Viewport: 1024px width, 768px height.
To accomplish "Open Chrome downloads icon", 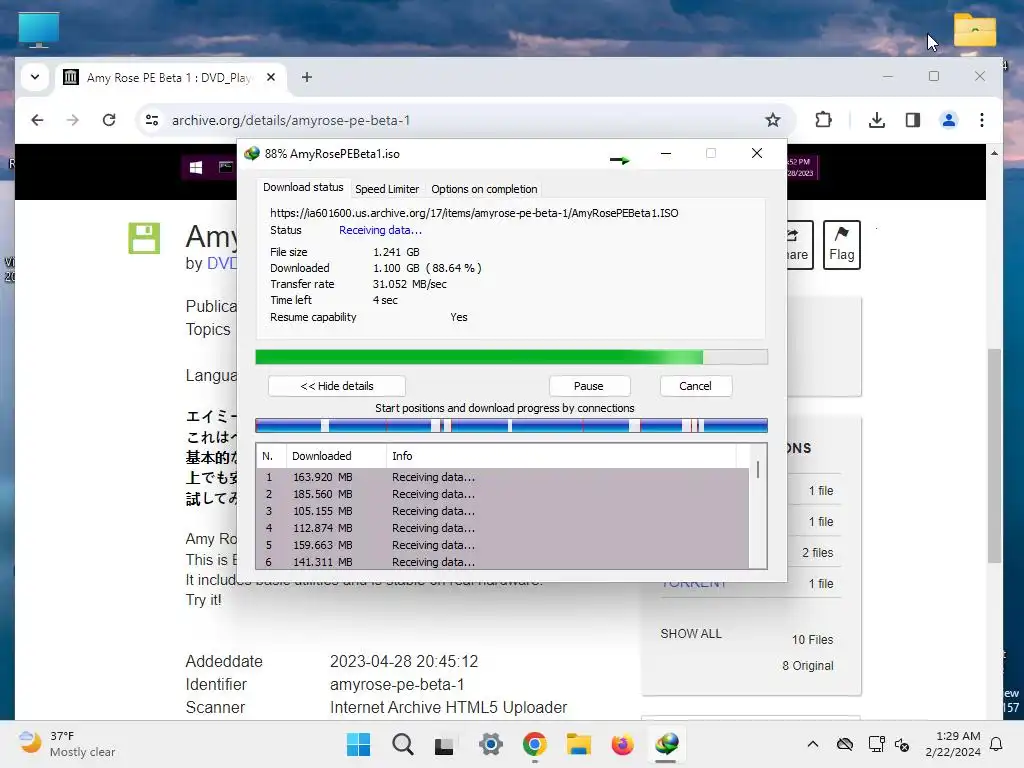I will (x=877, y=120).
